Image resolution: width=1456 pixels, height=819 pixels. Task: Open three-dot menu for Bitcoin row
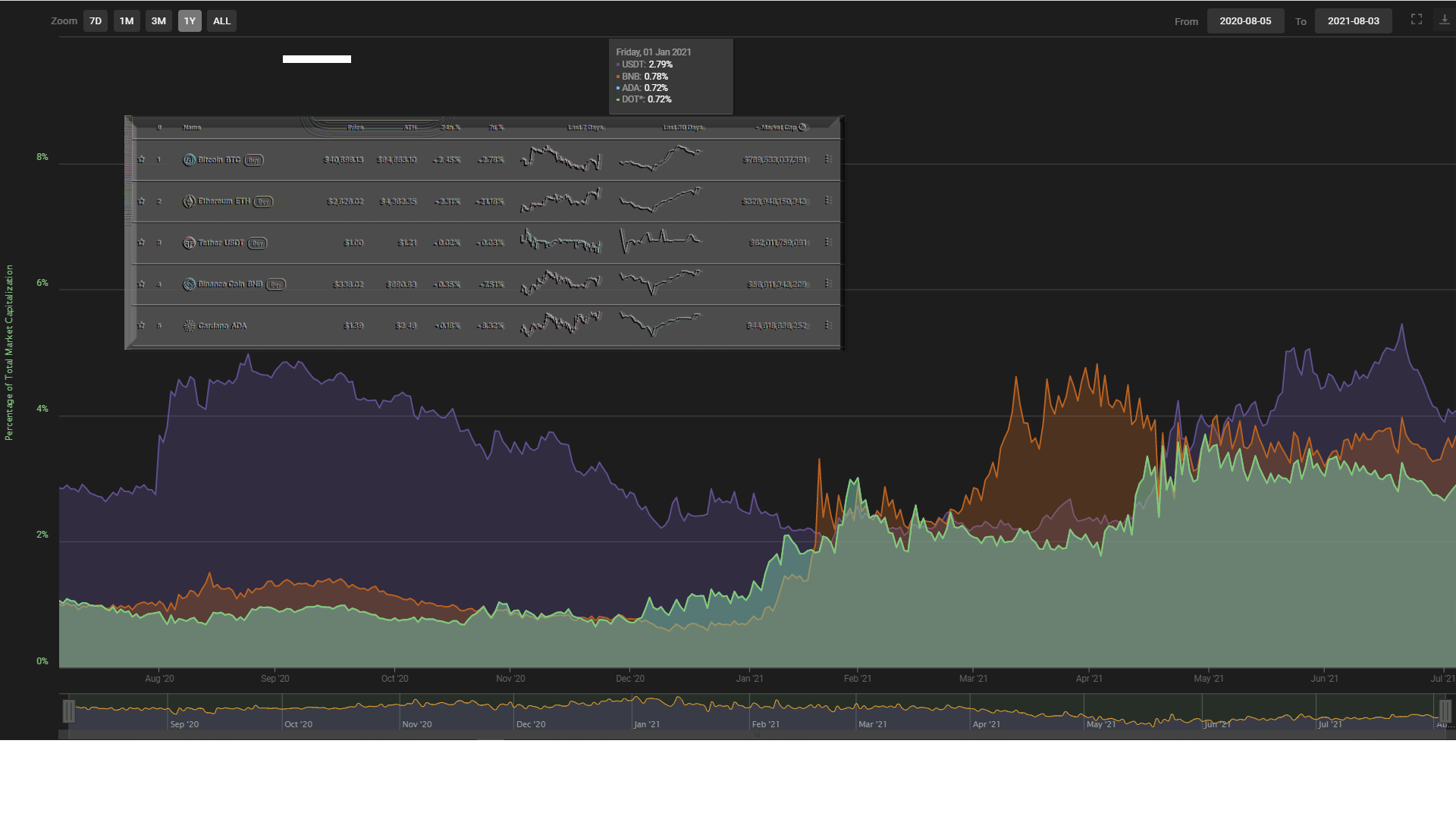pyautogui.click(x=827, y=160)
